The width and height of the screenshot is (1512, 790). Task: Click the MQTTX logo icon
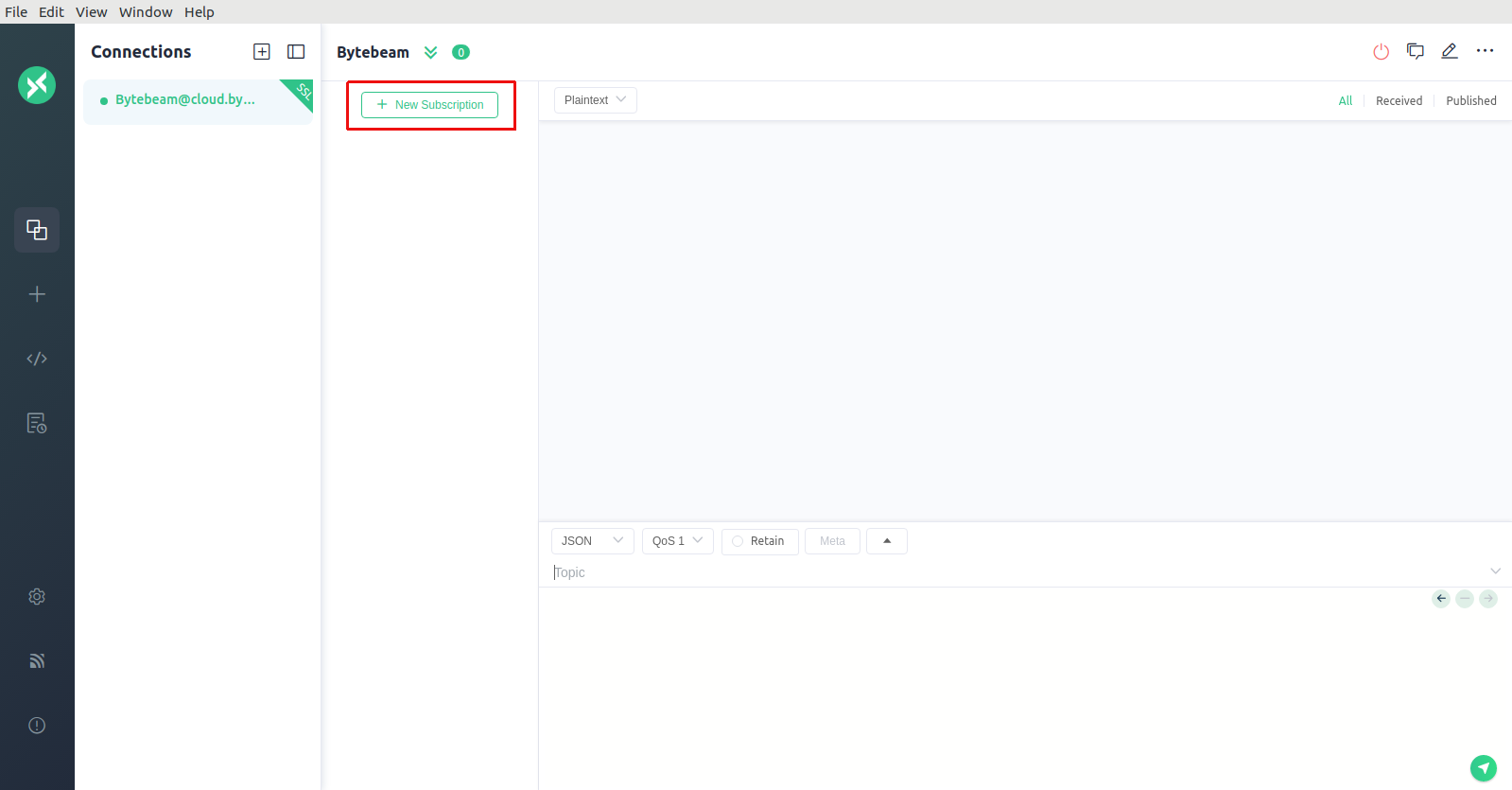(37, 85)
